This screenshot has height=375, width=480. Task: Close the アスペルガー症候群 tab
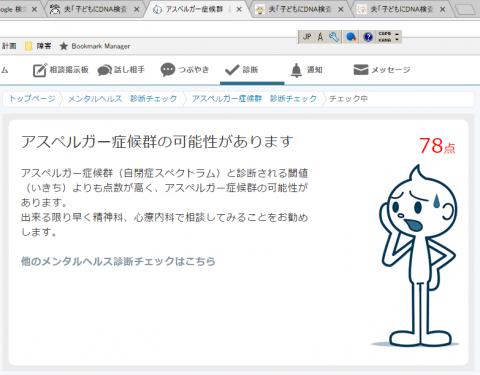239,9
